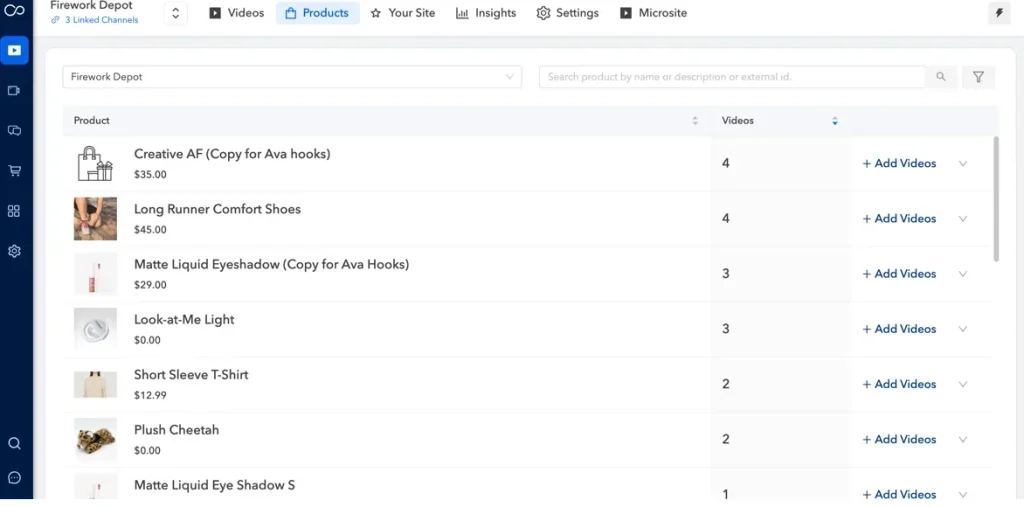Add videos to Matte Liquid Eyeshadow Copy

pyautogui.click(x=899, y=274)
